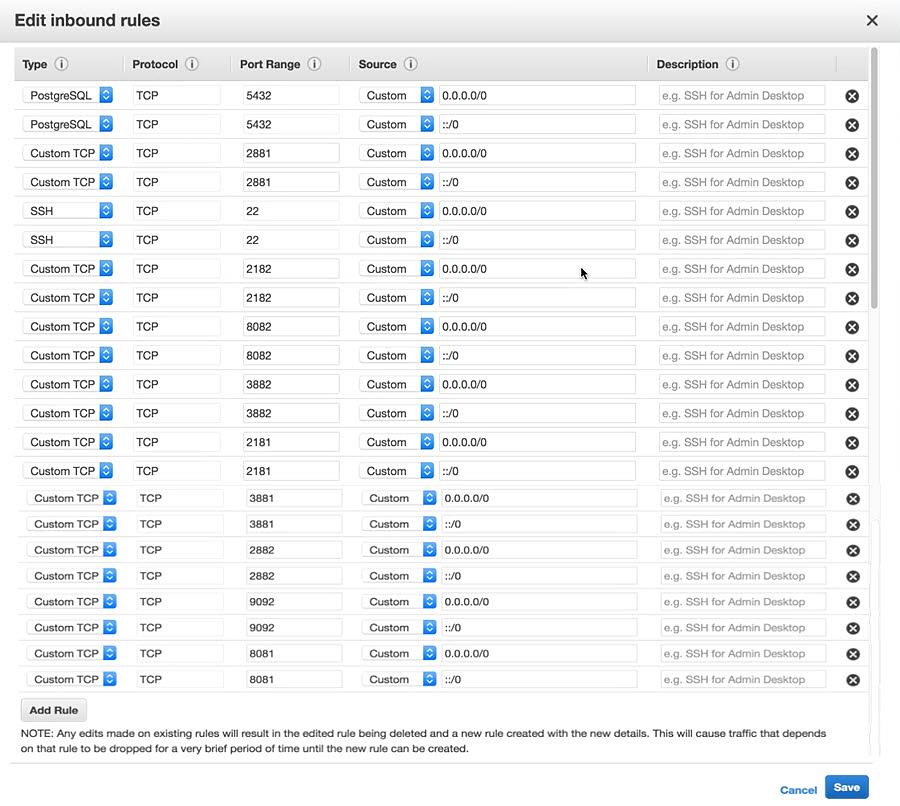Remove the port 2182 rule with source 0.0.0.0/0
The image size is (900, 806).
point(852,269)
